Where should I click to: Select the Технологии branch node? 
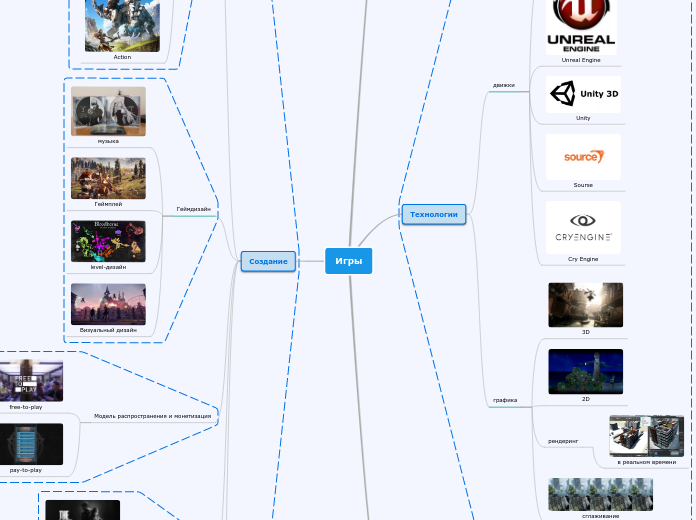pyautogui.click(x=434, y=214)
